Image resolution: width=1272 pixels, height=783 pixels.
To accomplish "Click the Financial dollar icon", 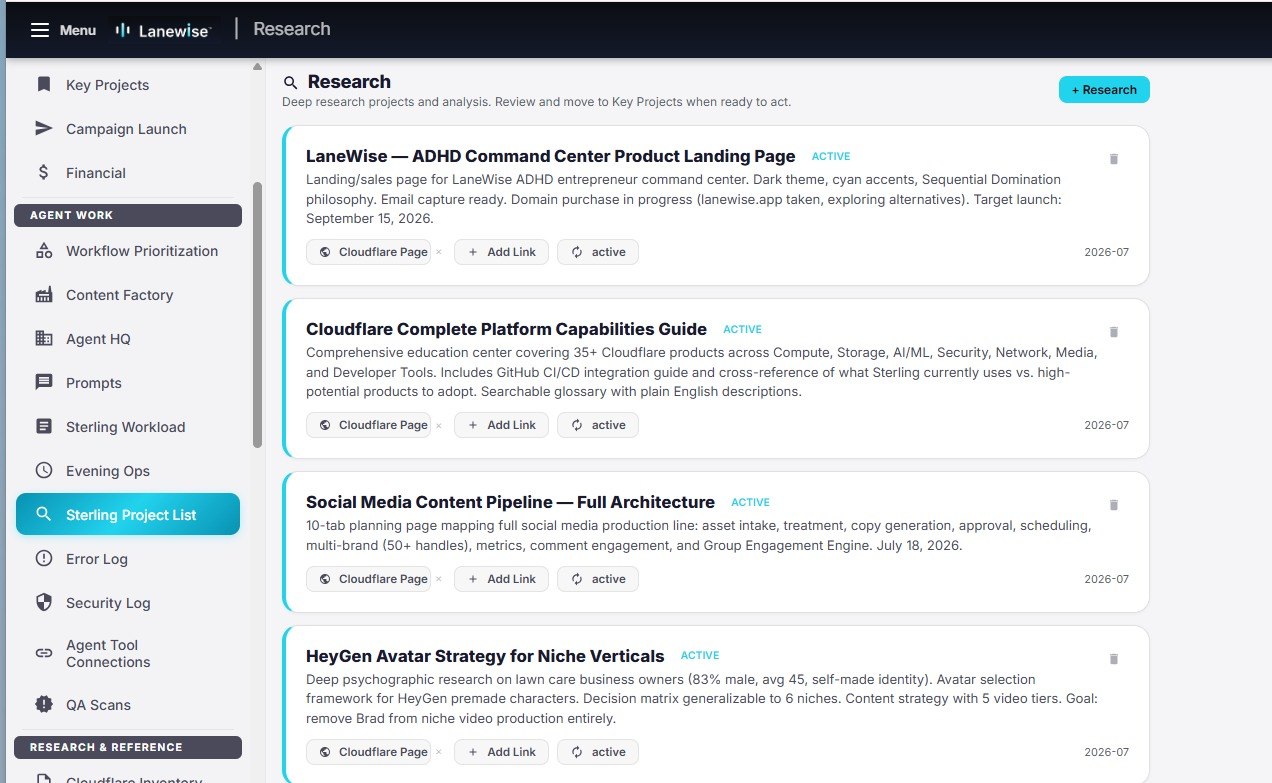I will pos(43,173).
